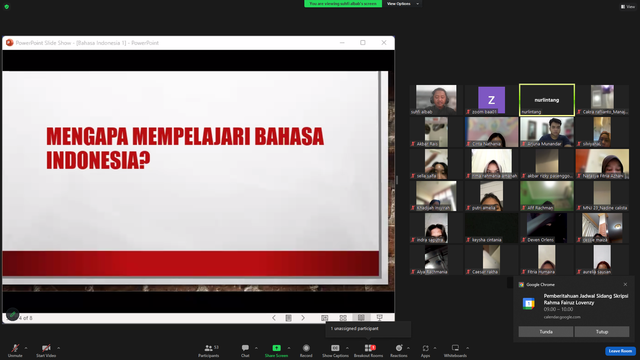640x360 pixels.
Task: Click slide heading 'MENGAPA MEMPELAJARI BAHASA INDONESIA?'
Action: pyautogui.click(x=185, y=148)
